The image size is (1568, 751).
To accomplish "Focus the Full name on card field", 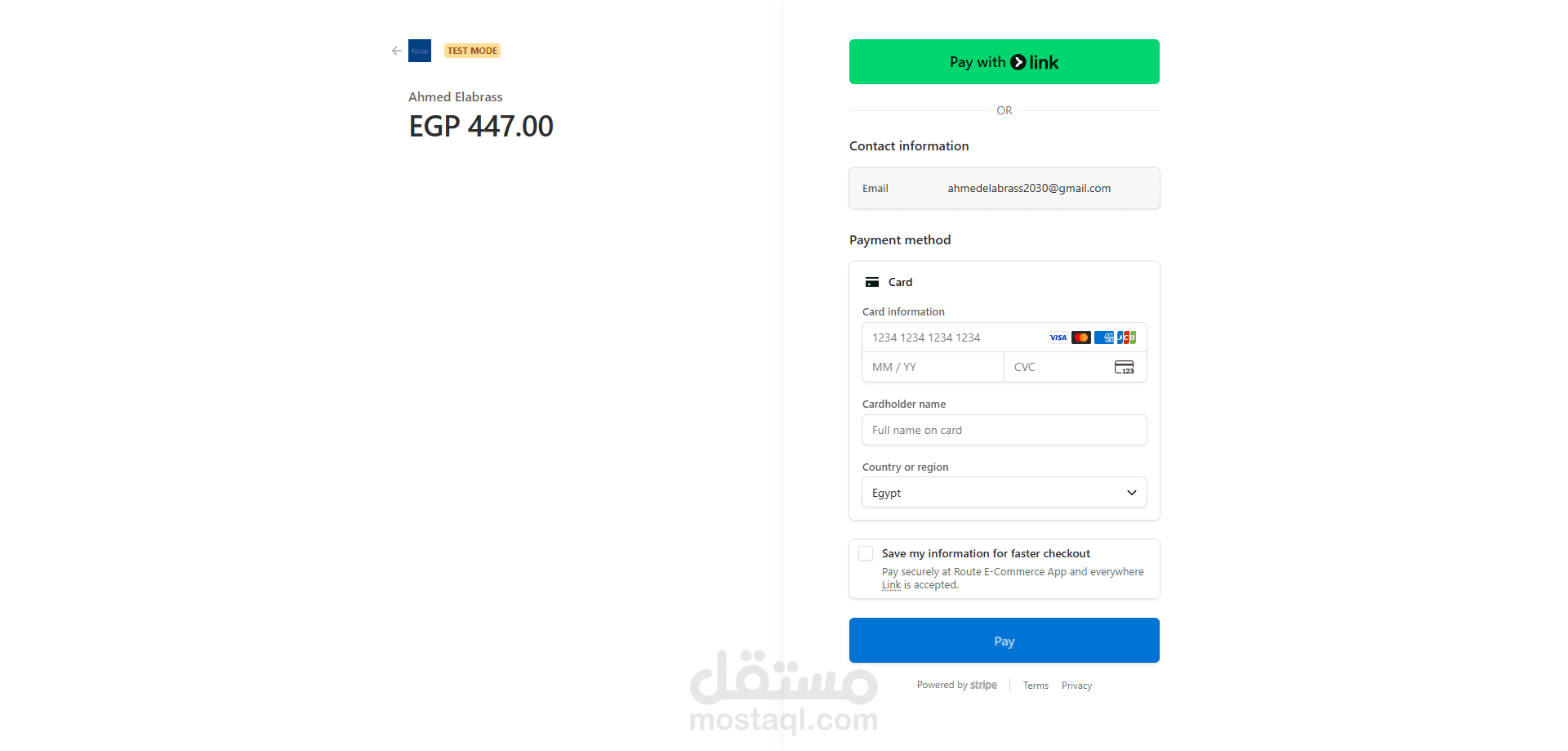I will [1004, 430].
